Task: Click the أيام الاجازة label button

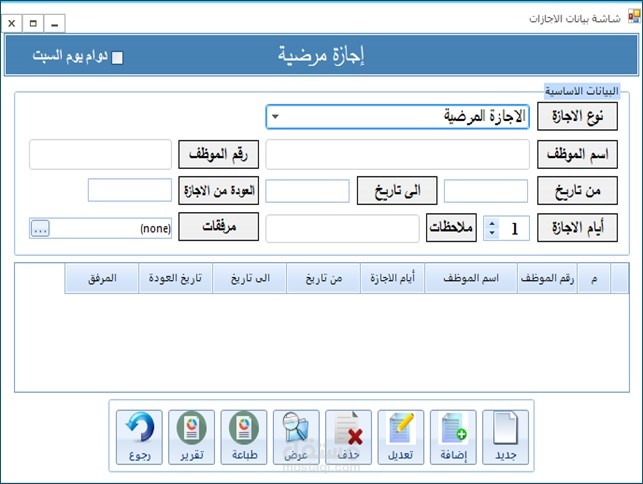Action: coord(577,227)
